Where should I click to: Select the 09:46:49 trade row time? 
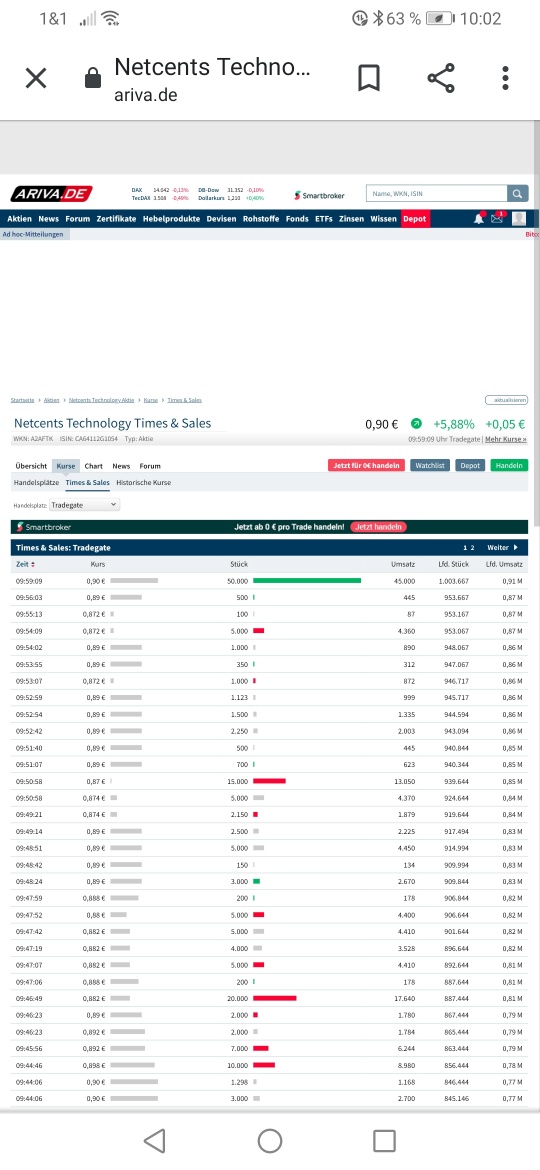pos(29,998)
